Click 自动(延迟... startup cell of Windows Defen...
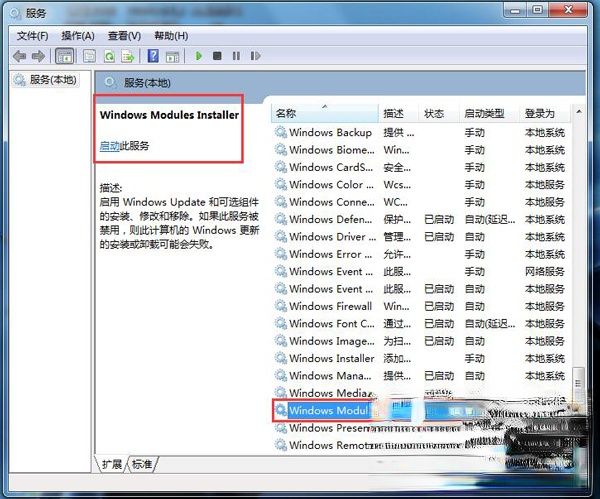Image resolution: width=600 pixels, height=499 pixels. pos(490,220)
